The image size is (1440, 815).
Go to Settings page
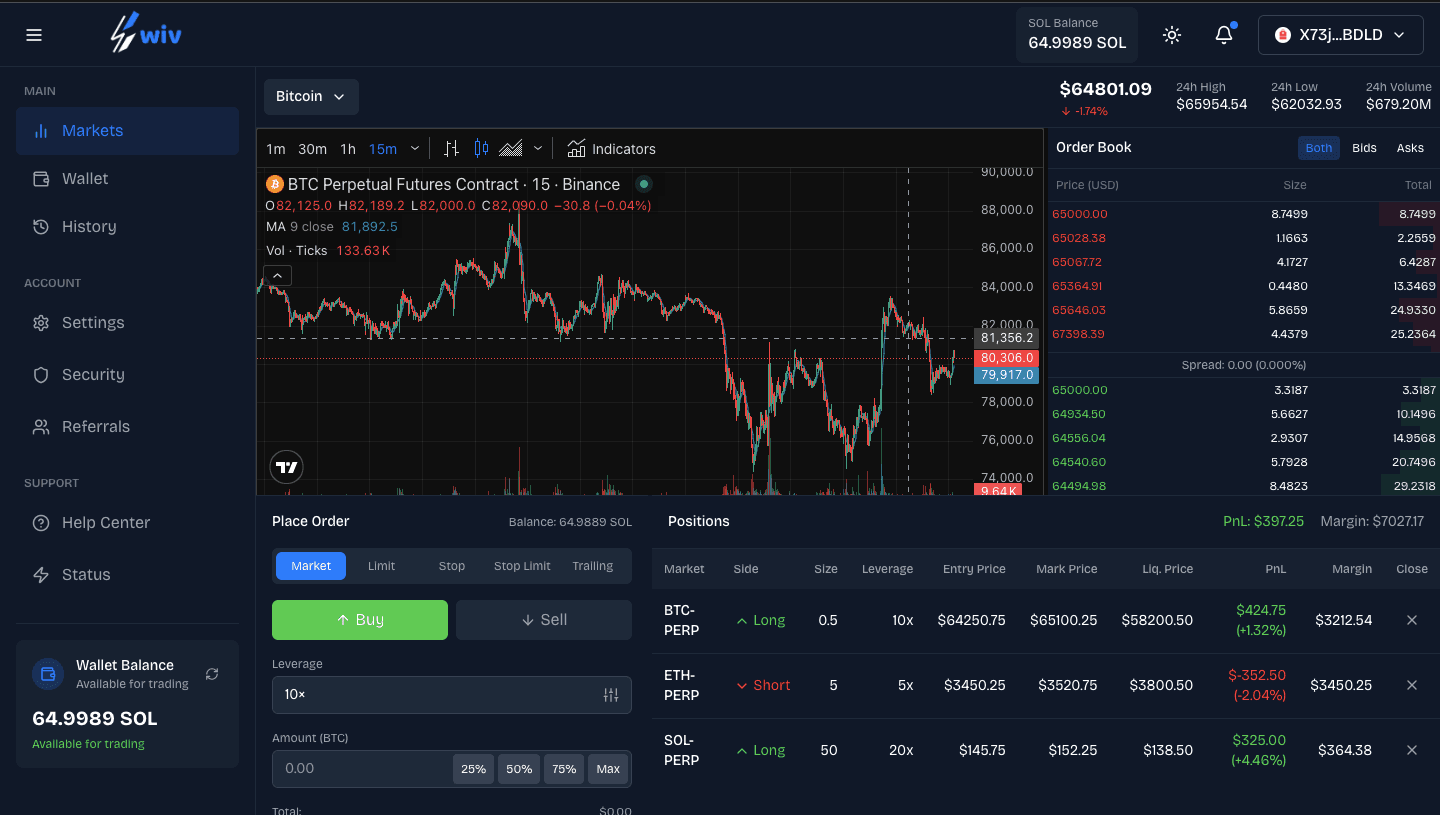[127, 323]
